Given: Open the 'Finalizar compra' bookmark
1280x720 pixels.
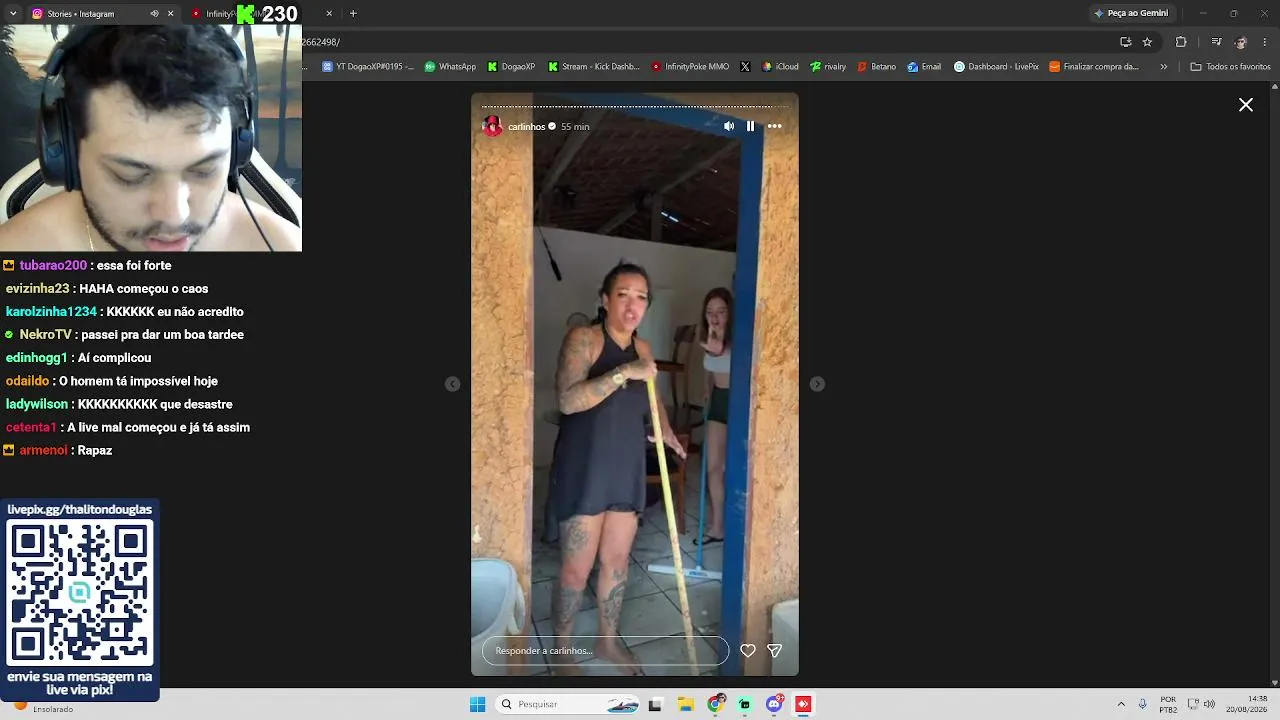Looking at the screenshot, I should 1093,67.
